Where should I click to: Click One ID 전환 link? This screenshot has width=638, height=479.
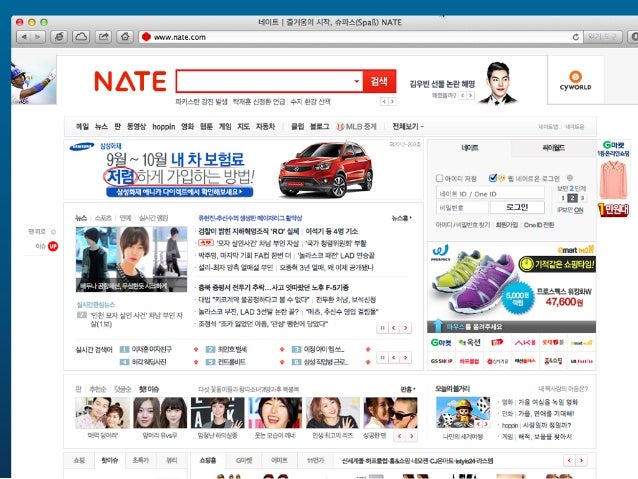click(539, 225)
